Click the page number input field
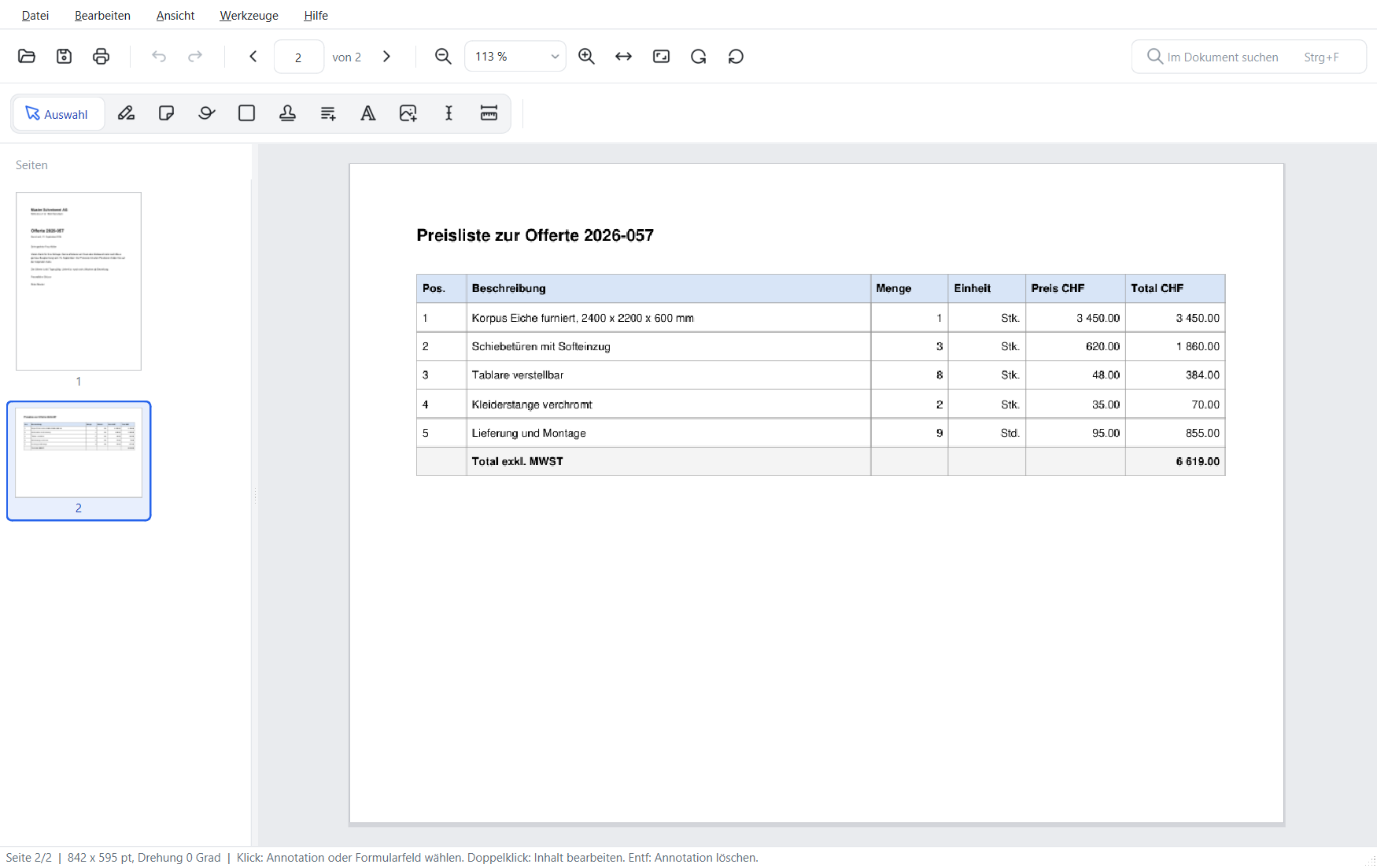This screenshot has width=1377, height=868. pyautogui.click(x=298, y=57)
